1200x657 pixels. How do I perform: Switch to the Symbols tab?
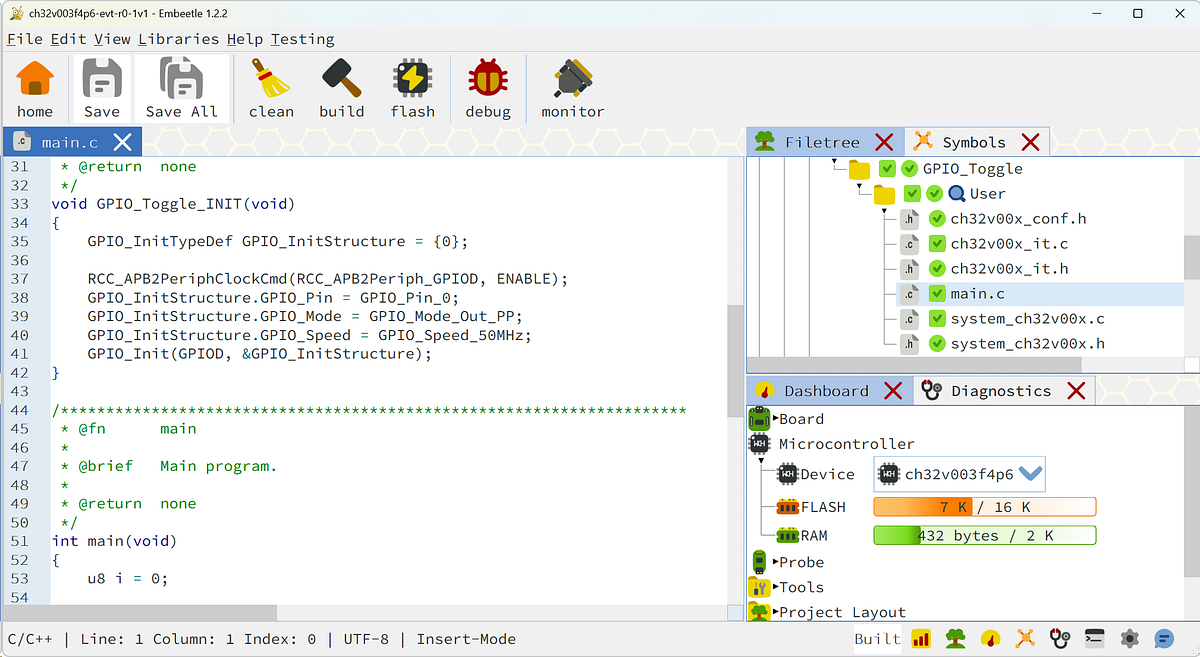point(975,141)
